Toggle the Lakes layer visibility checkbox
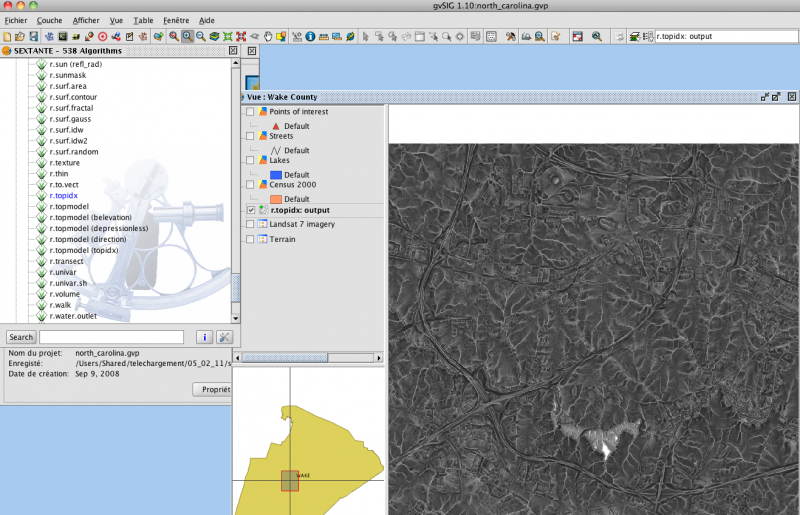 [250, 160]
